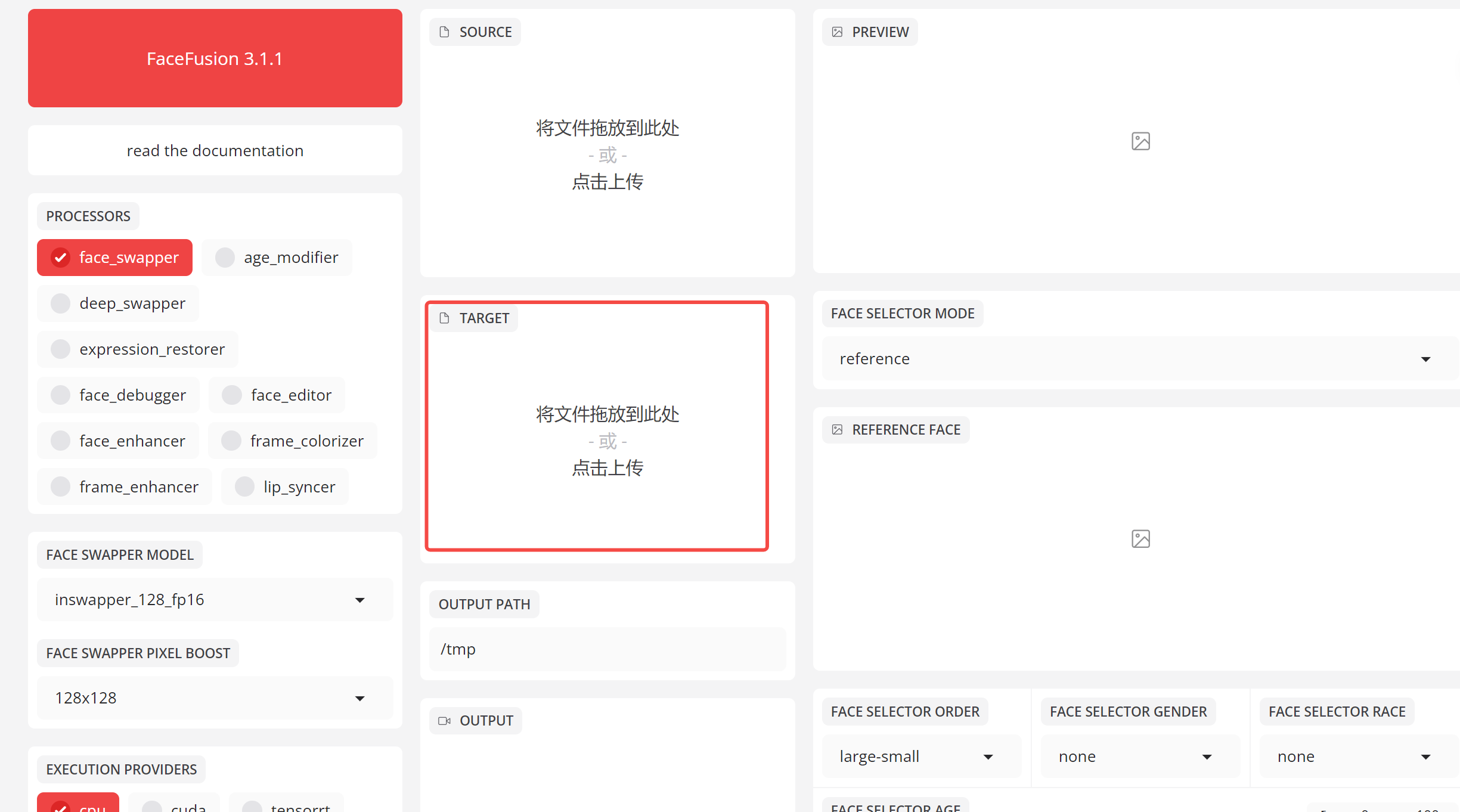Enable the expression_restorer processor
Image resolution: width=1460 pixels, height=812 pixels.
(138, 349)
